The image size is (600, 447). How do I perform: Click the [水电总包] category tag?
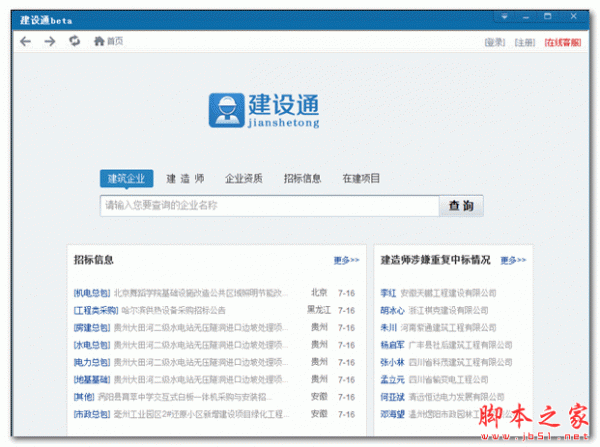point(92,345)
